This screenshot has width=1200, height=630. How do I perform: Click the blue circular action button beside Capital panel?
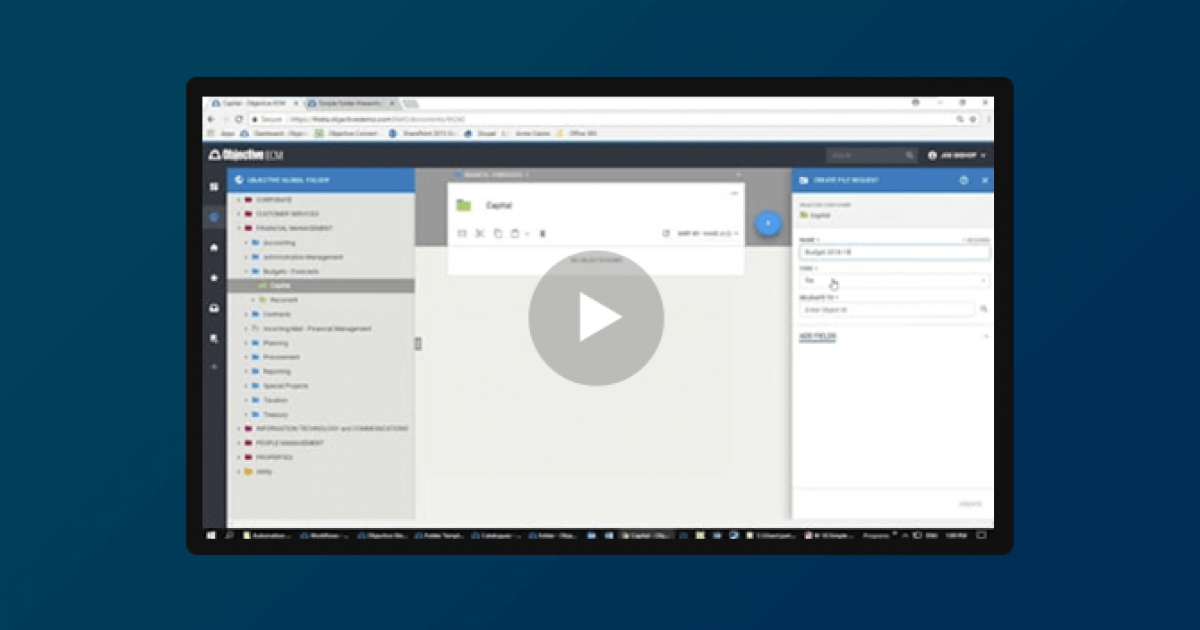[768, 224]
